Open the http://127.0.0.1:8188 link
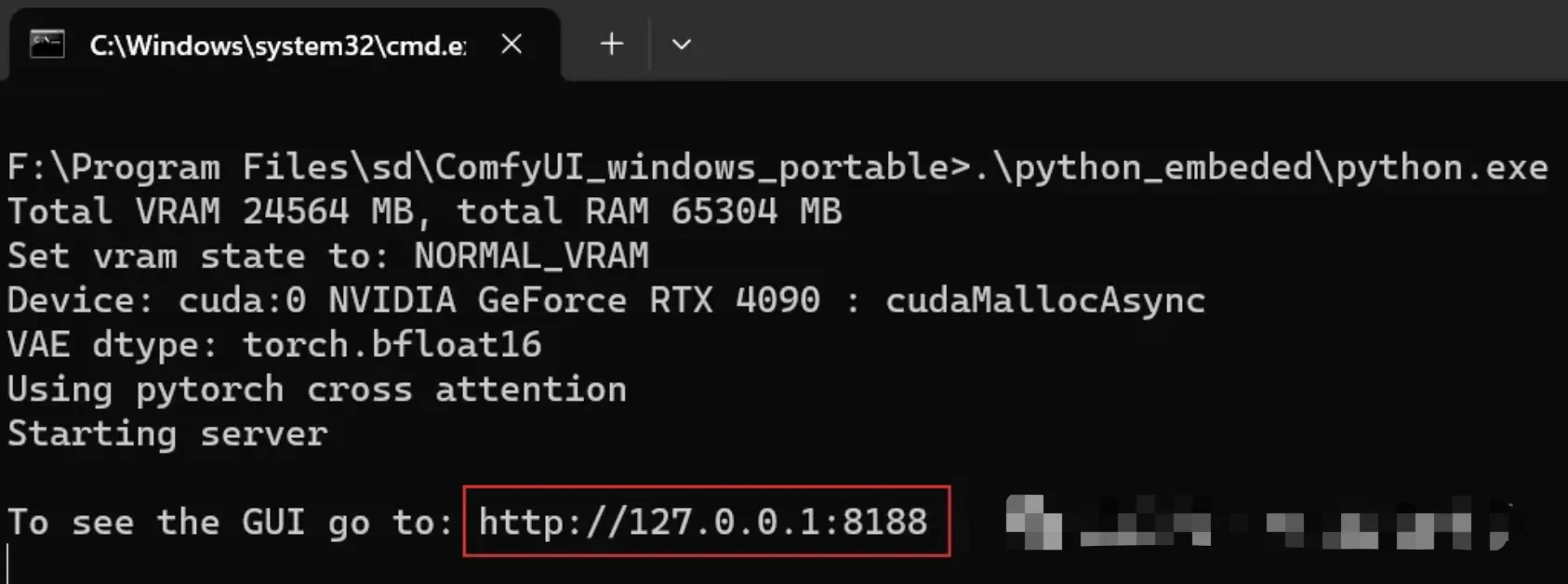The height and width of the screenshot is (584, 1568). (703, 522)
